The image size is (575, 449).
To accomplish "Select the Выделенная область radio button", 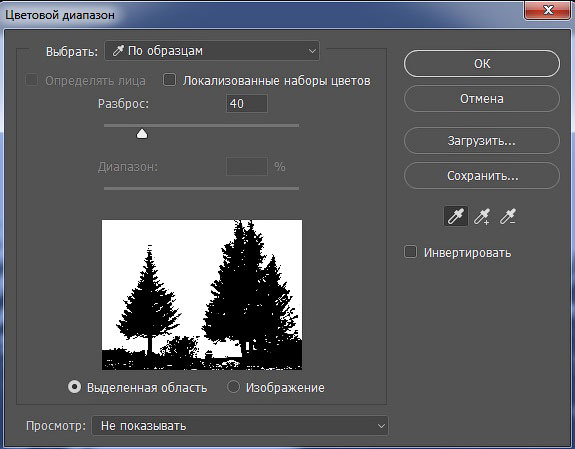I will pos(74,387).
